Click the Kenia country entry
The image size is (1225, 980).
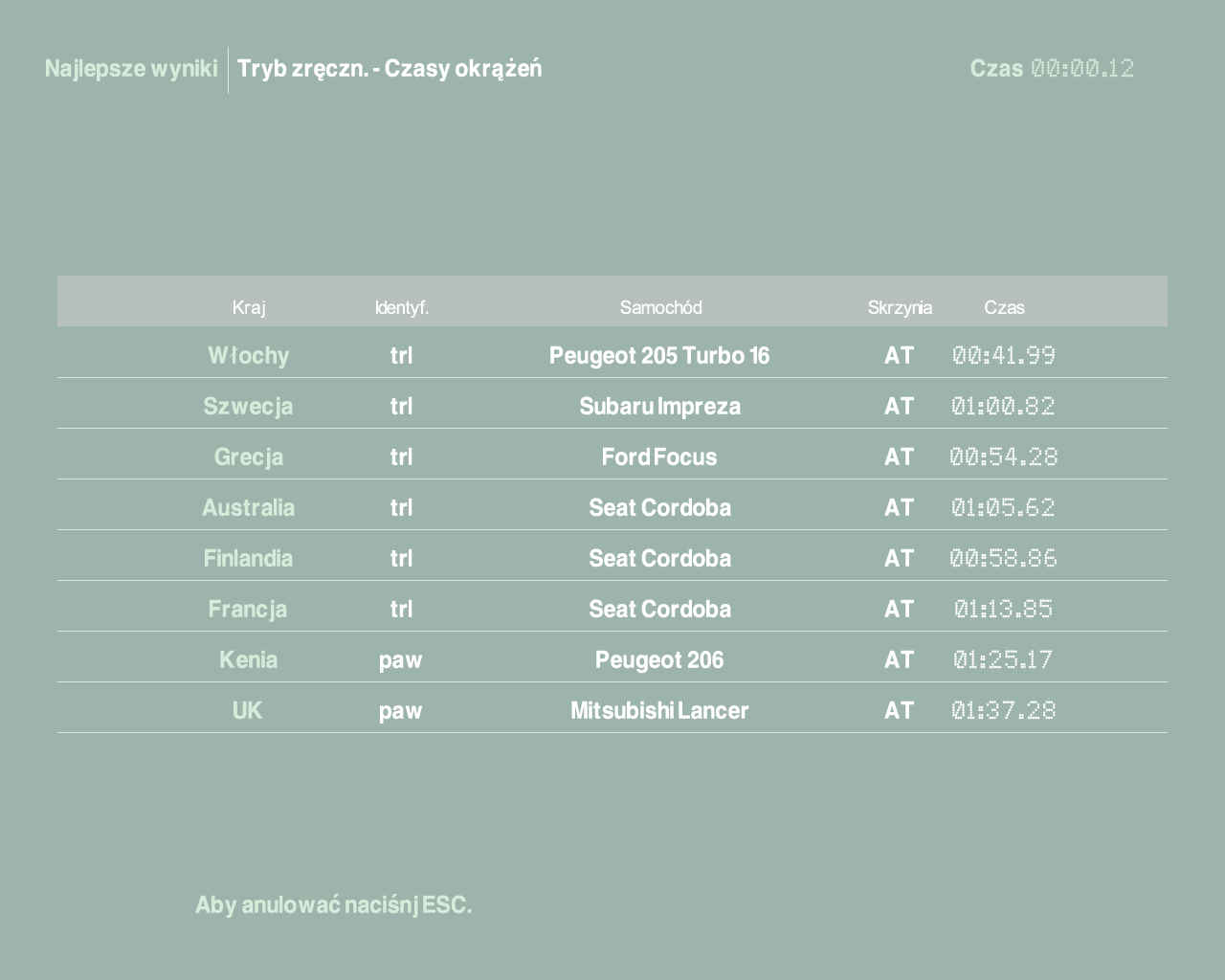[248, 660]
